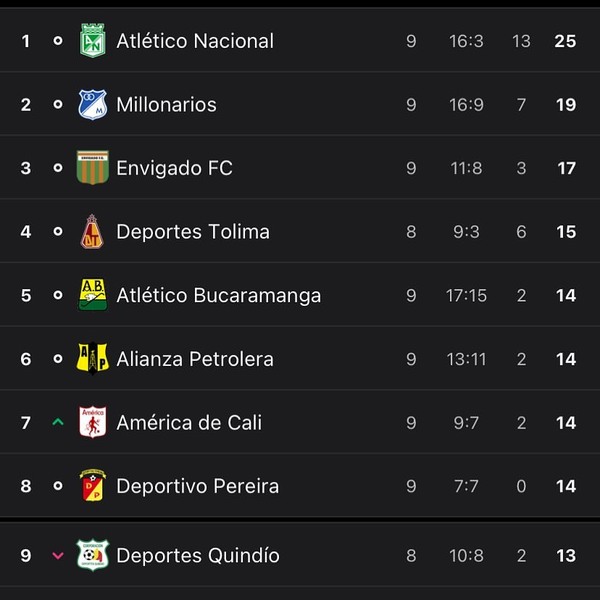Select the Deportes Tolima team name
600x600 pixels.
tap(193, 232)
